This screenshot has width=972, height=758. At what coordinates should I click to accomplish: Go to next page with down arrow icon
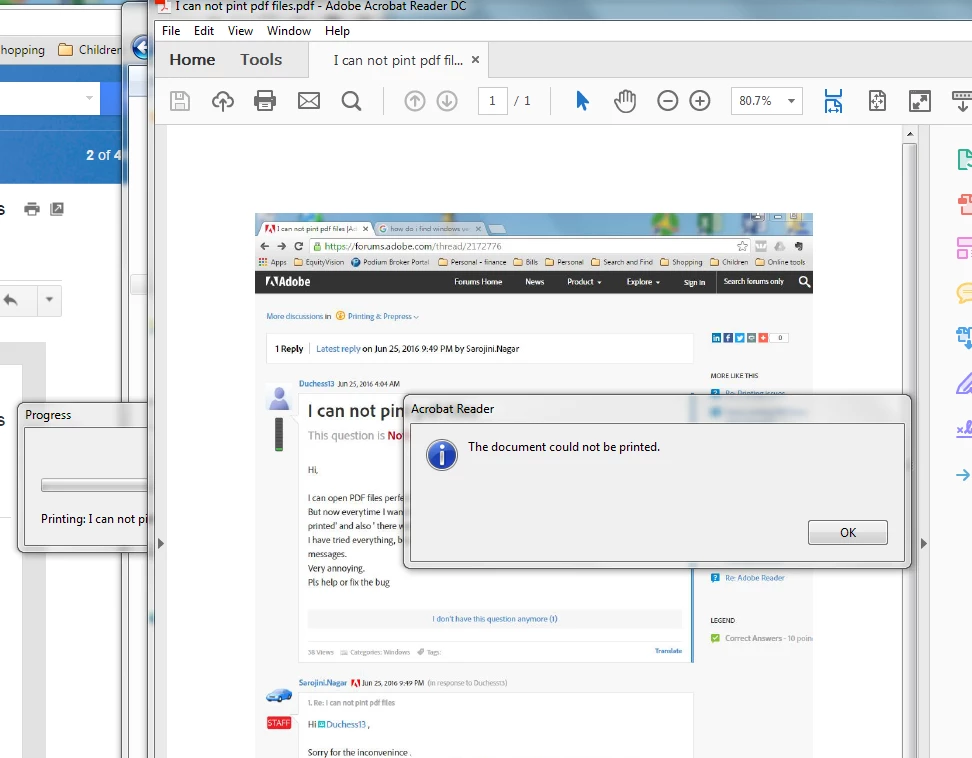click(447, 101)
